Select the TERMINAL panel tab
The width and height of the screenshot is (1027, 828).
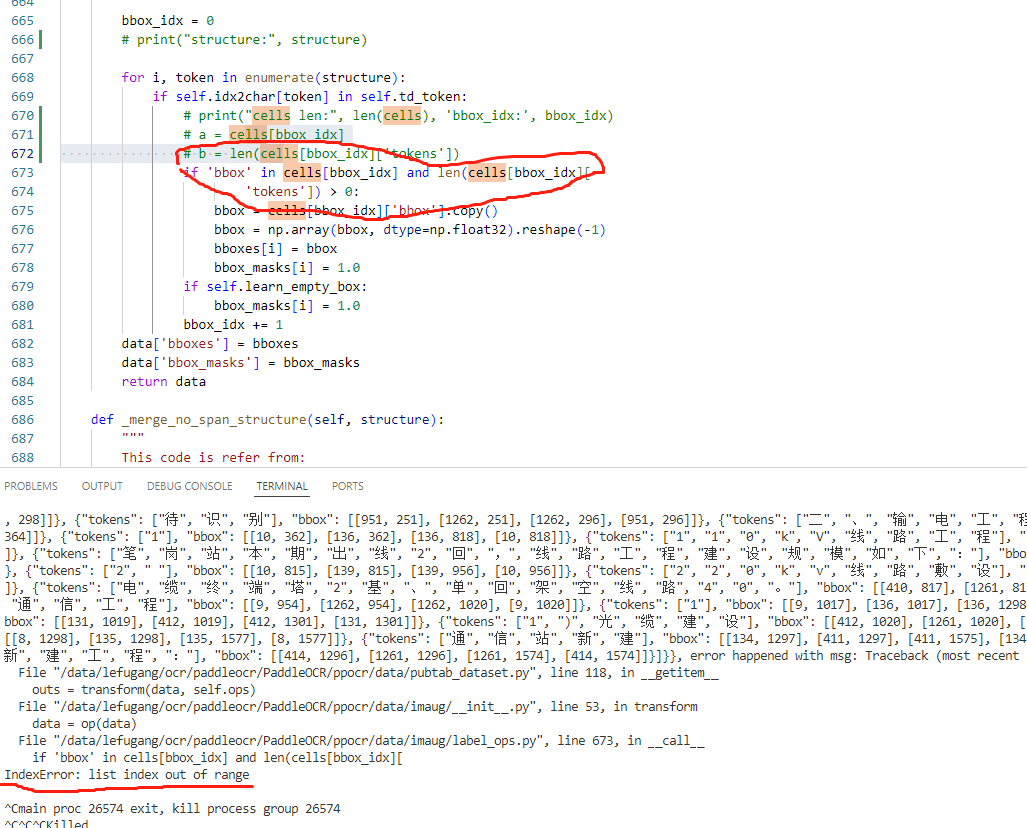281,485
